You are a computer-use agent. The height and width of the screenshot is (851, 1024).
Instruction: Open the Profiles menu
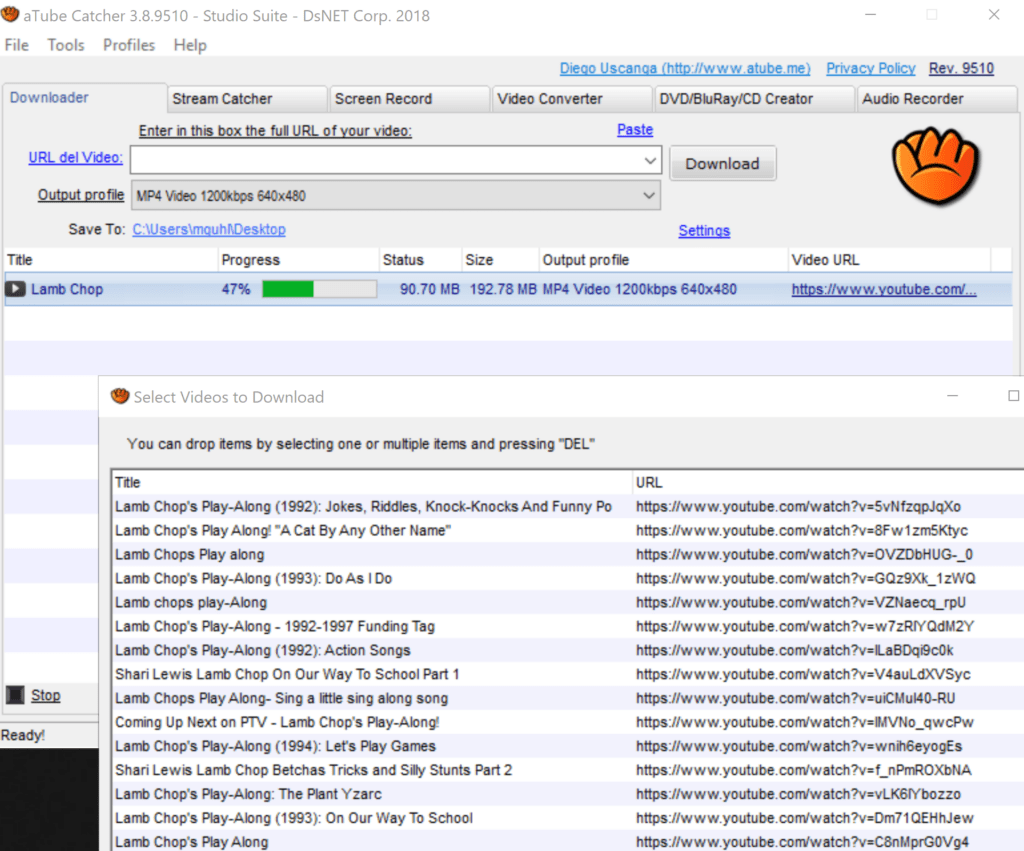[129, 45]
